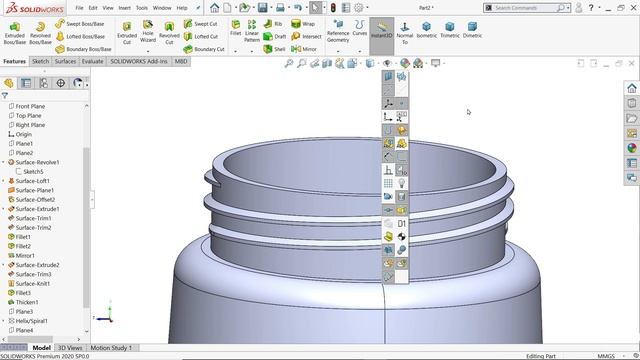Click Swept Cut button
Screen dimensions: 640x360
200,24
